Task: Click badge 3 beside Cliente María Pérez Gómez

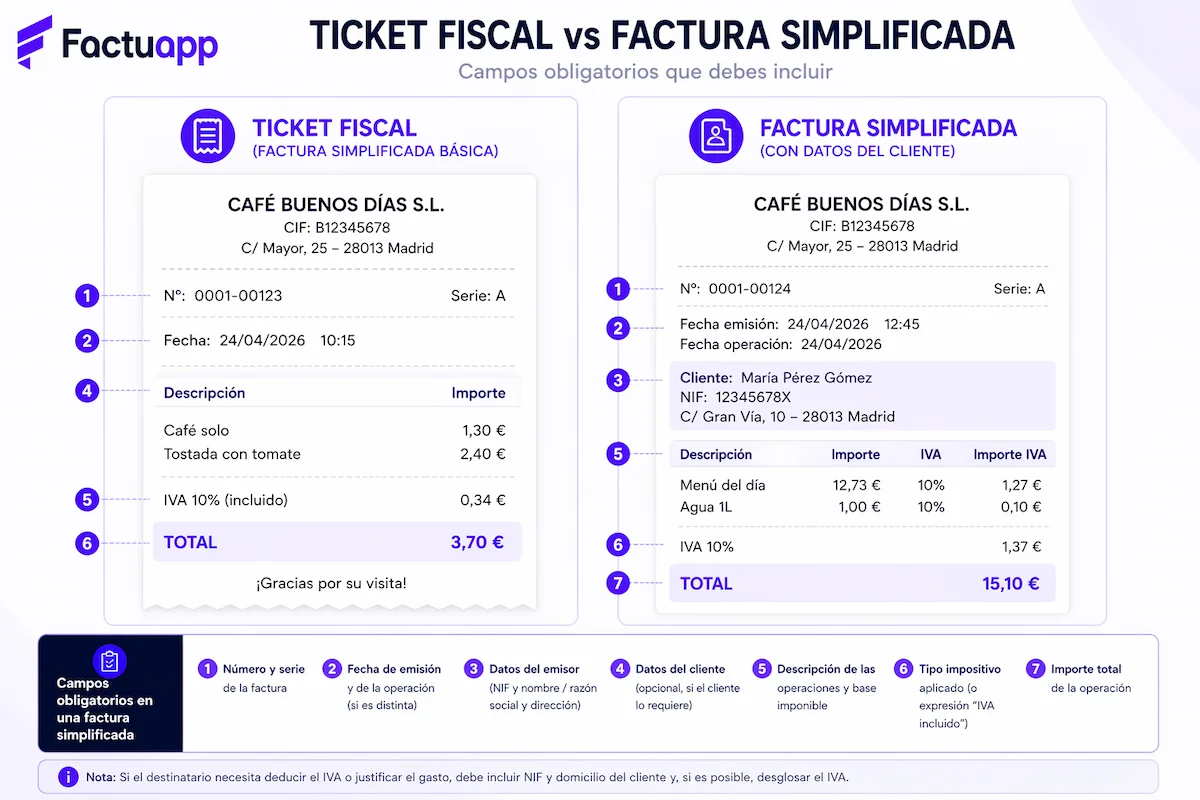Action: coord(619,380)
